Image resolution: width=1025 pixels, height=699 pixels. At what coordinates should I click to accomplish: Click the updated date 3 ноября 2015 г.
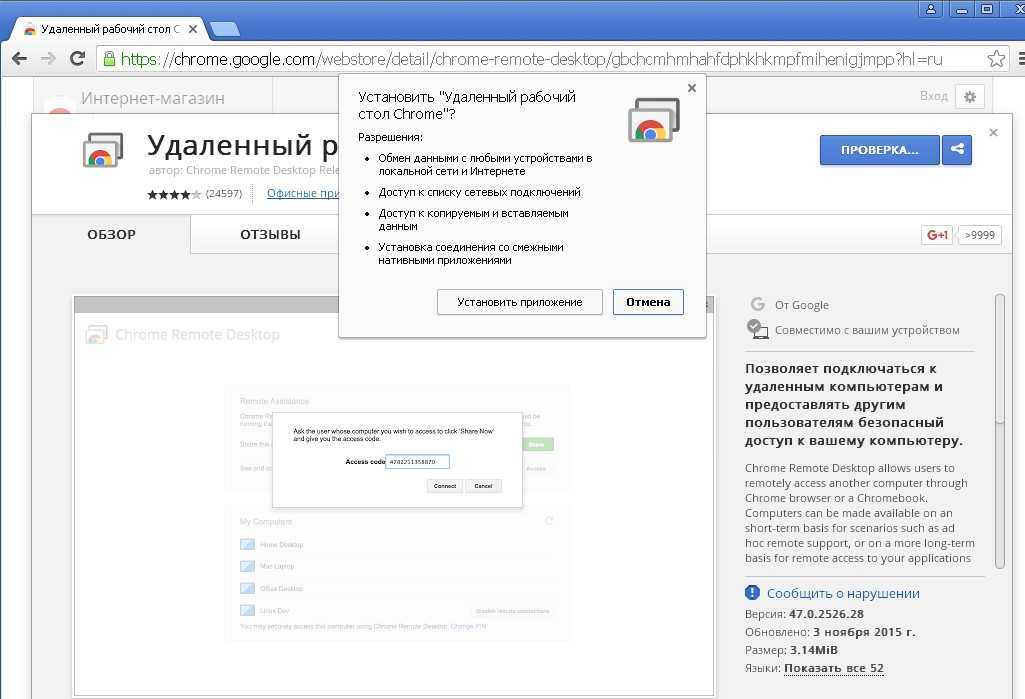coord(864,632)
